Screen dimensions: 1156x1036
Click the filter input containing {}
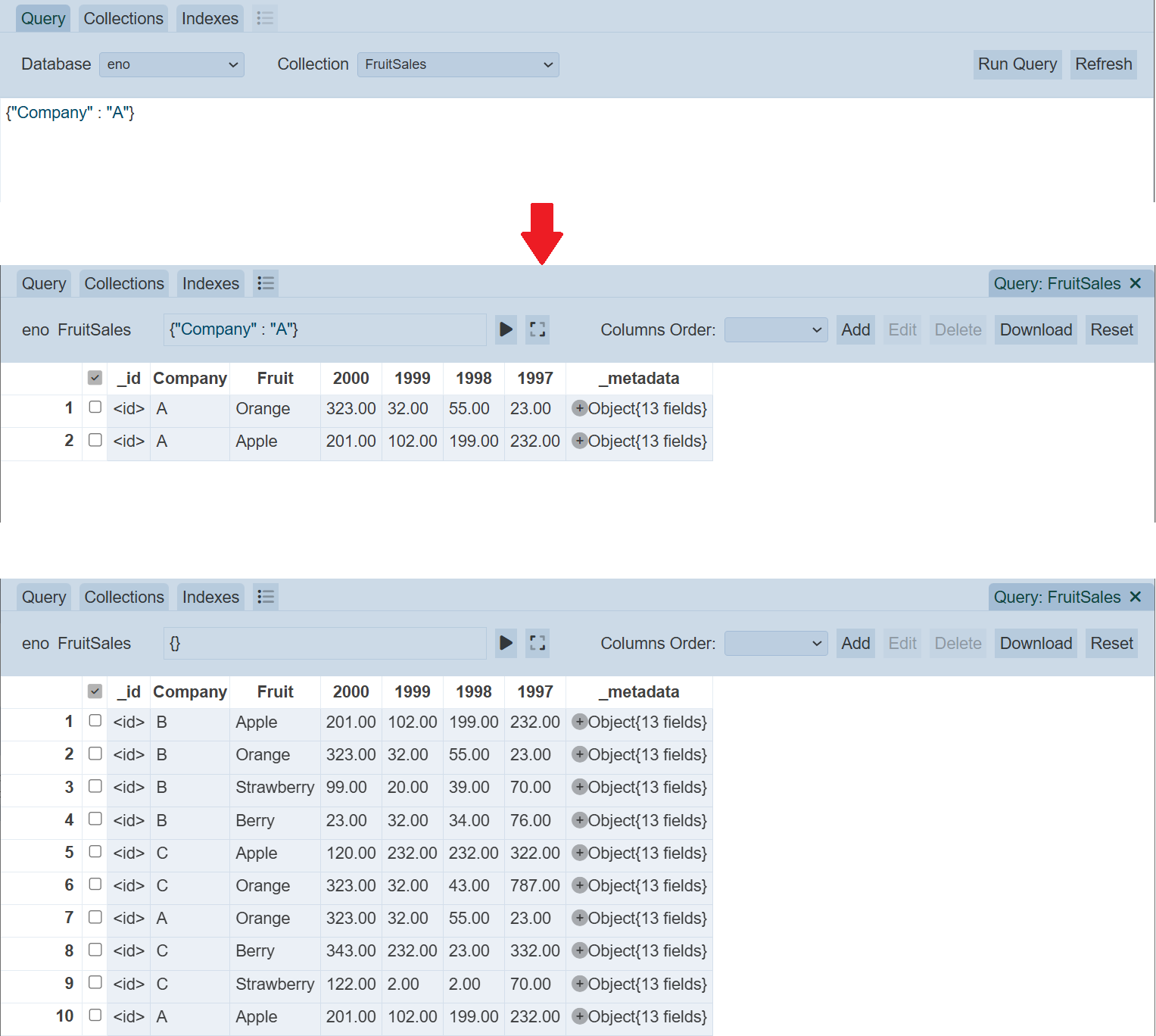coord(325,643)
